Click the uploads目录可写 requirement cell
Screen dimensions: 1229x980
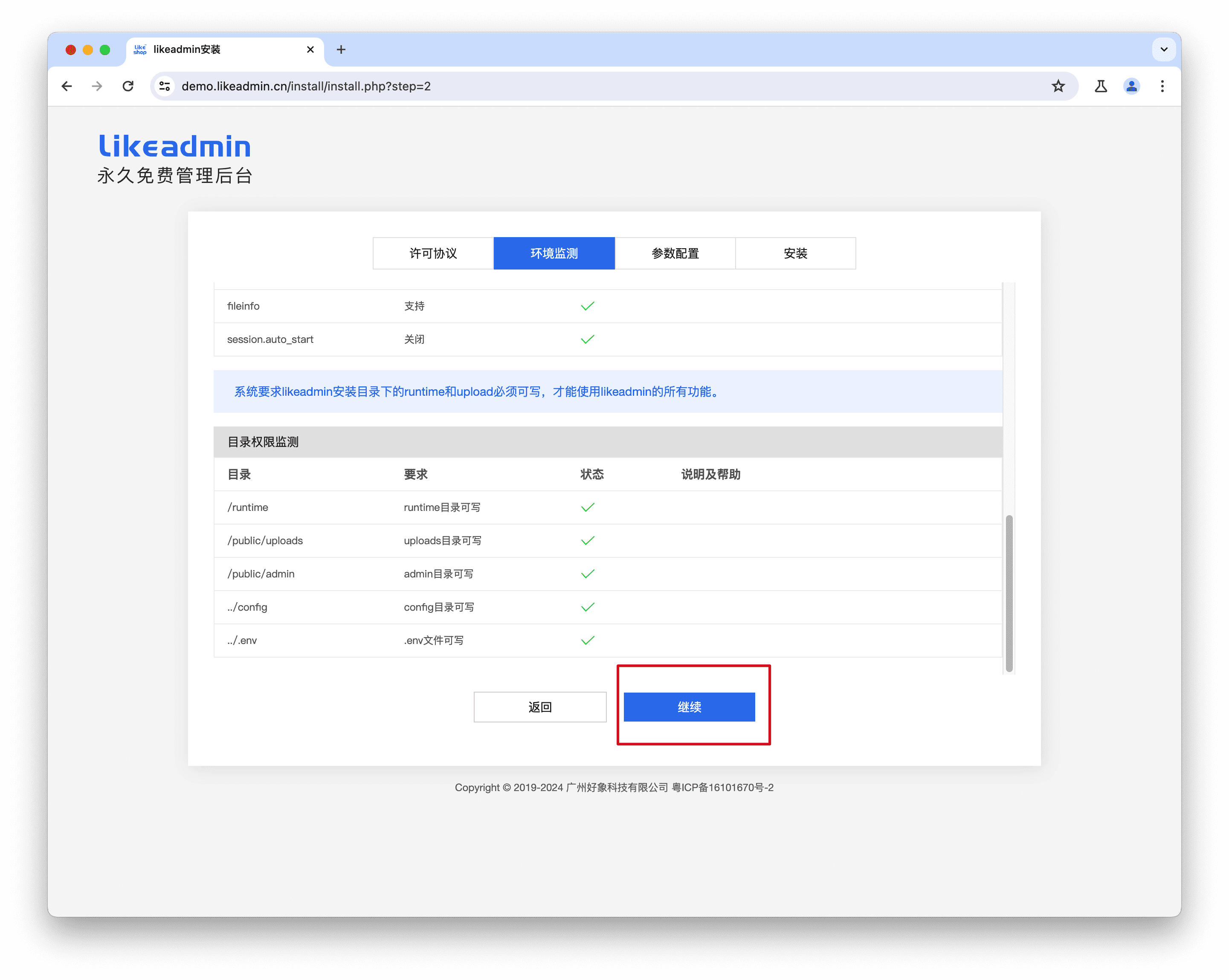(442, 540)
